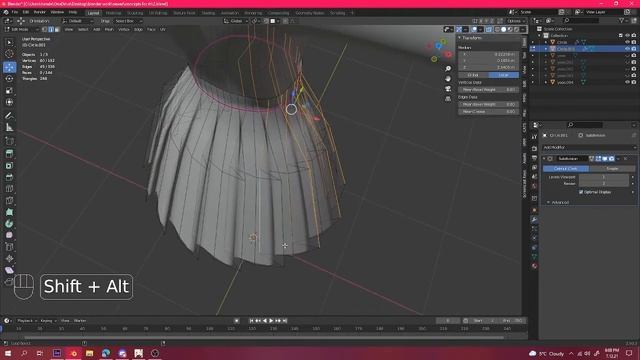Screen dimensions: 640x360
Task: Select Catmull-Clark subdivision type
Action: click(566, 169)
